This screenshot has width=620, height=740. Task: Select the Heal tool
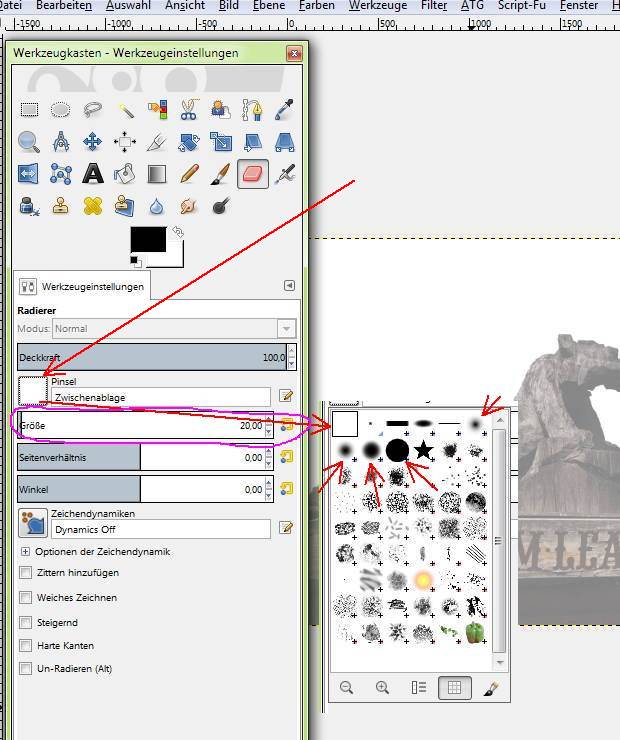(93, 206)
